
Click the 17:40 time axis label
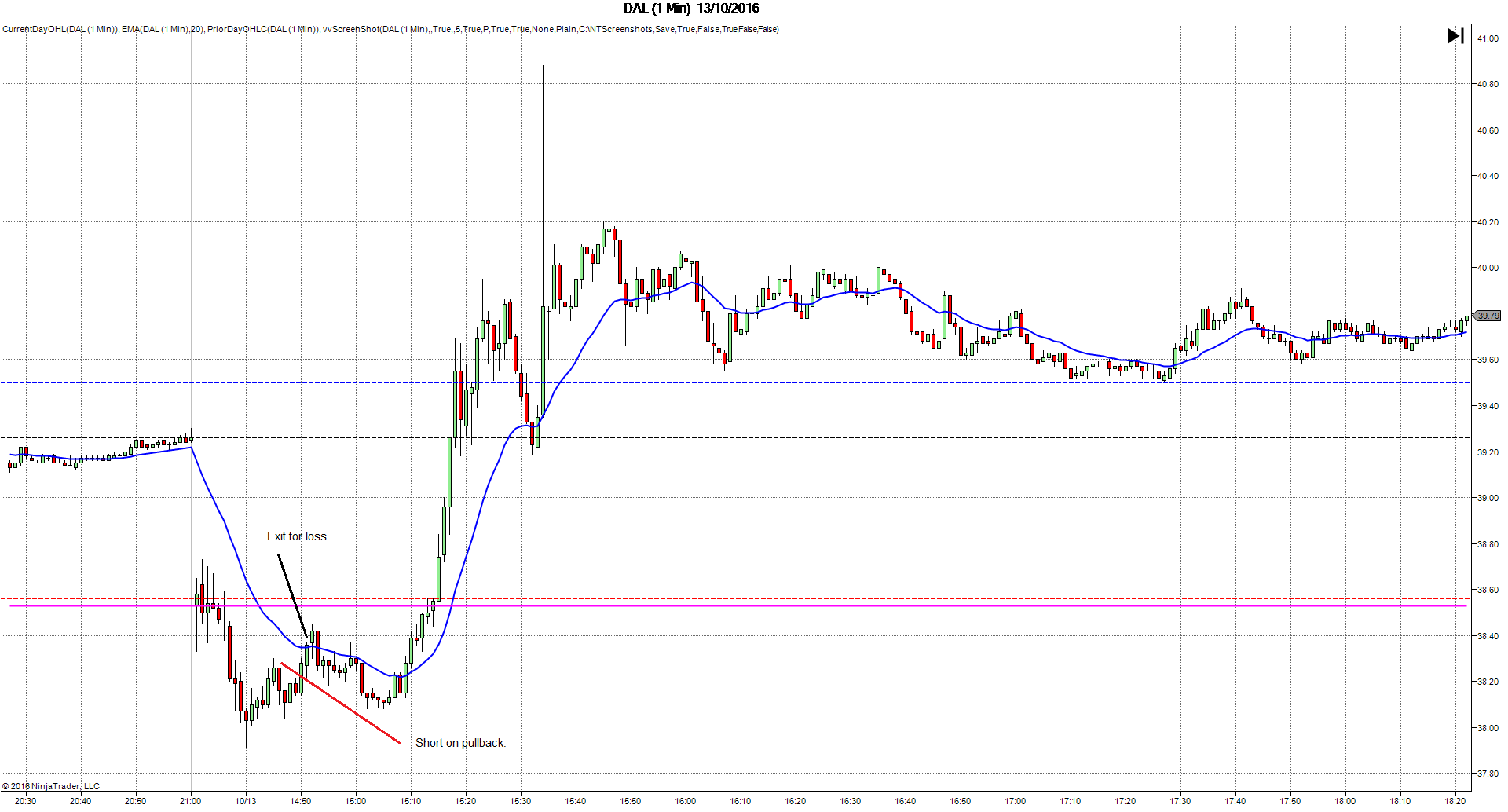pyautogui.click(x=1235, y=801)
